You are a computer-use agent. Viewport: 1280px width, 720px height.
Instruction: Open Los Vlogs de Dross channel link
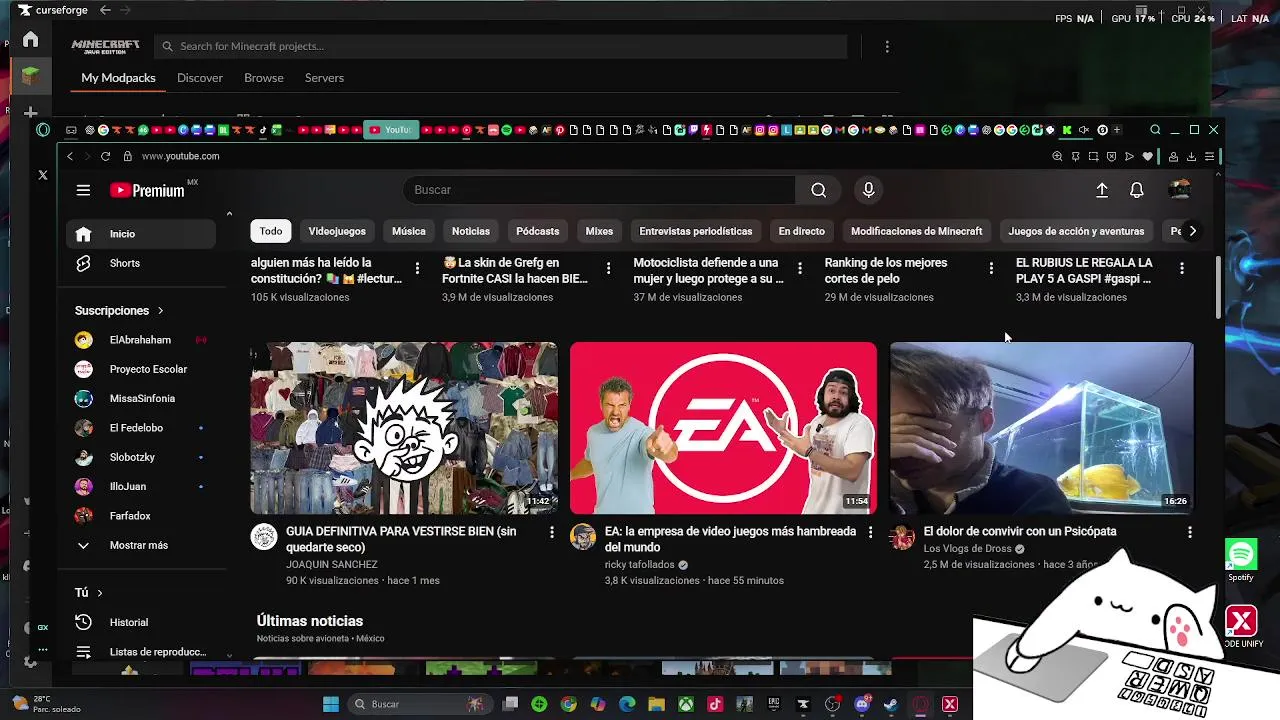point(967,549)
